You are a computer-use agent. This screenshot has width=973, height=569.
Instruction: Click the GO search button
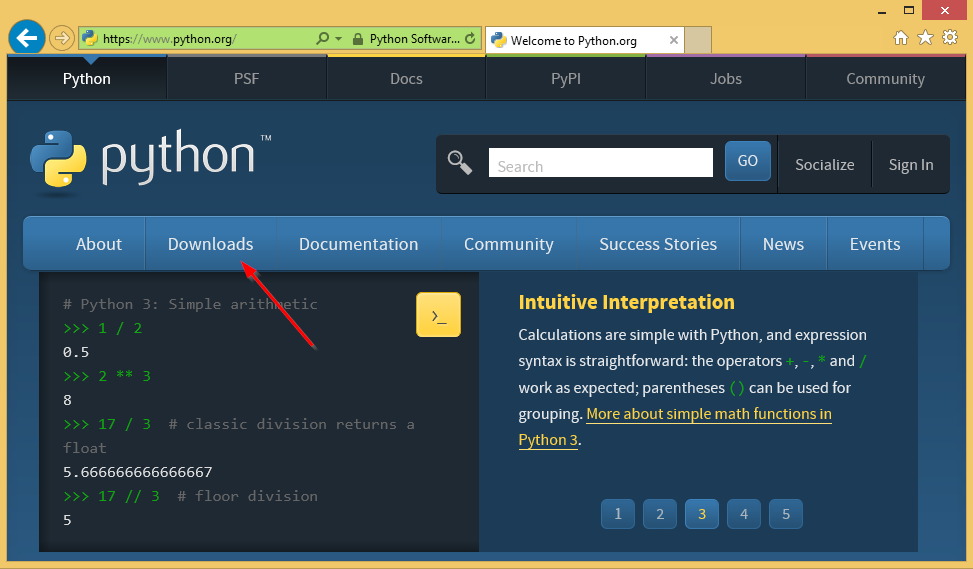(x=747, y=161)
